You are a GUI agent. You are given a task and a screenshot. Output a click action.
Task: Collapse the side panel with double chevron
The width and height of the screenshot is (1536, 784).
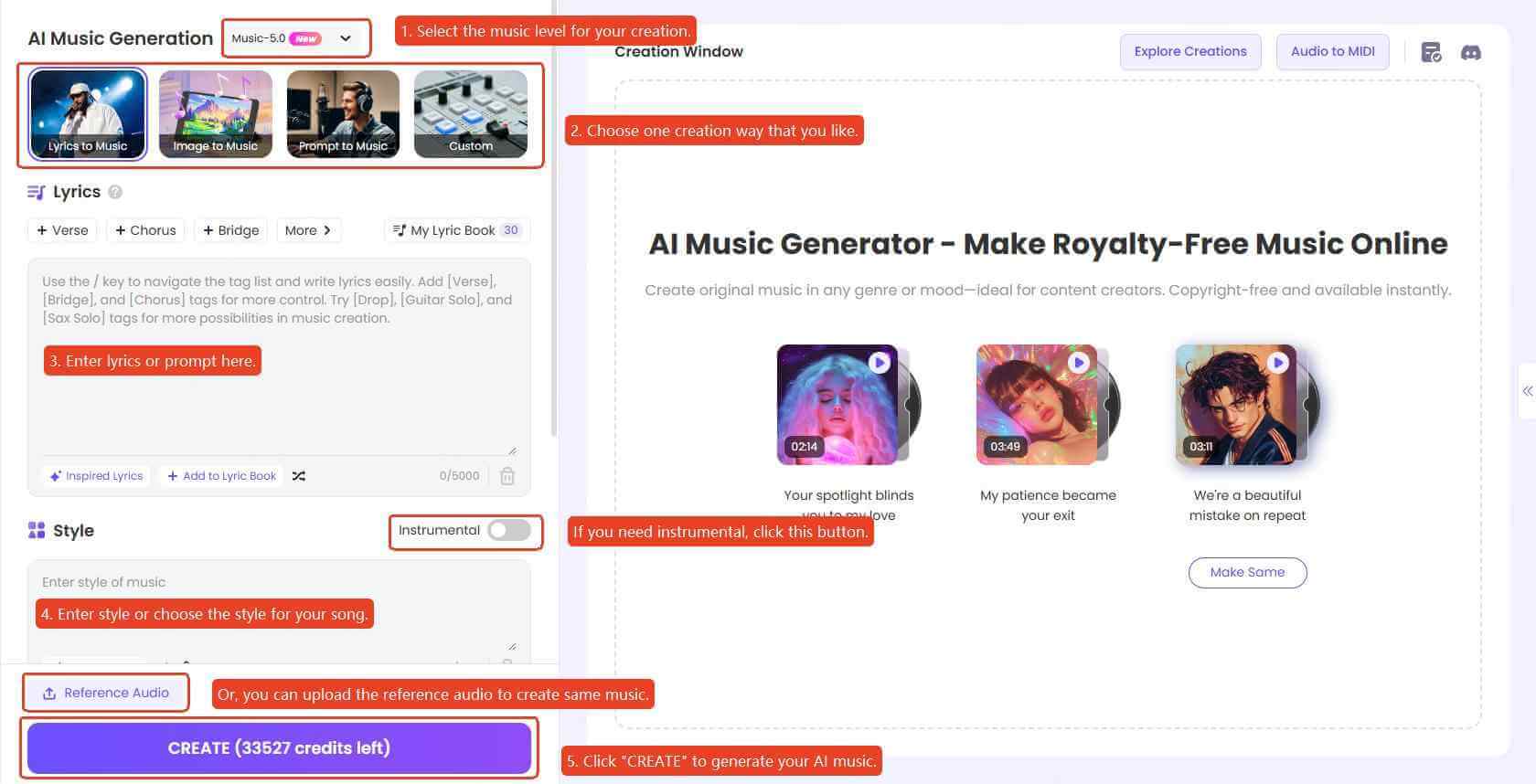1527,391
